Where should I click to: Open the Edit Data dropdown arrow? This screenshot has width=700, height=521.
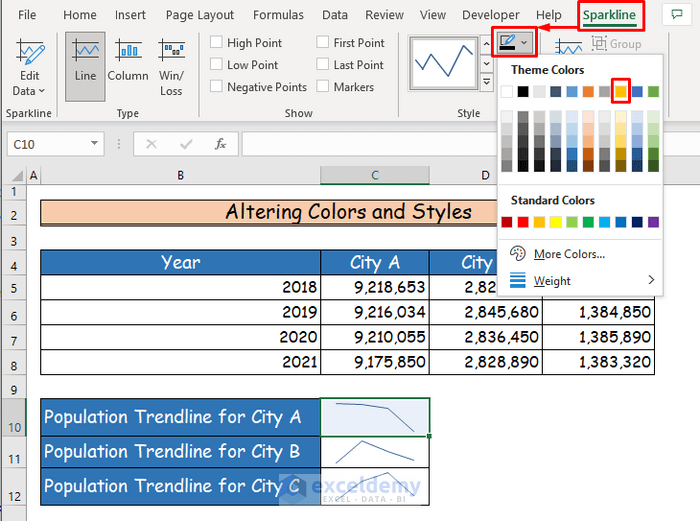tap(43, 91)
